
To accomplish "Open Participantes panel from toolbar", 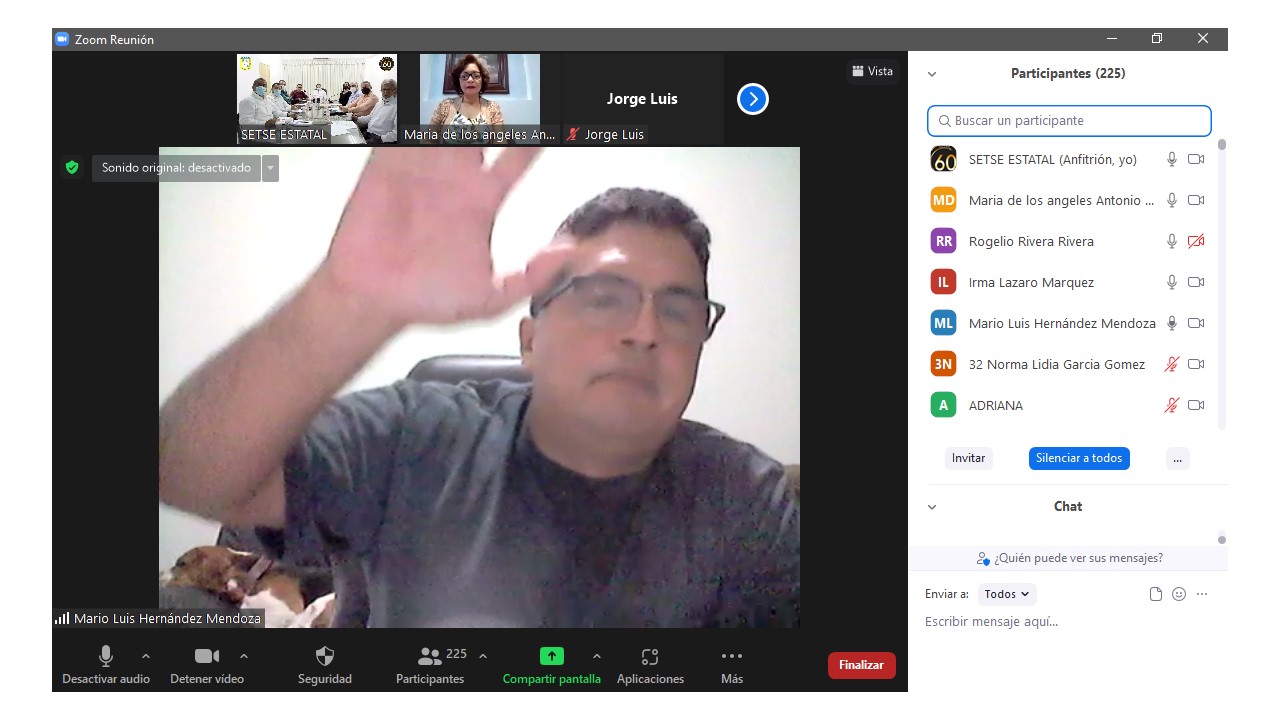I will 430,664.
